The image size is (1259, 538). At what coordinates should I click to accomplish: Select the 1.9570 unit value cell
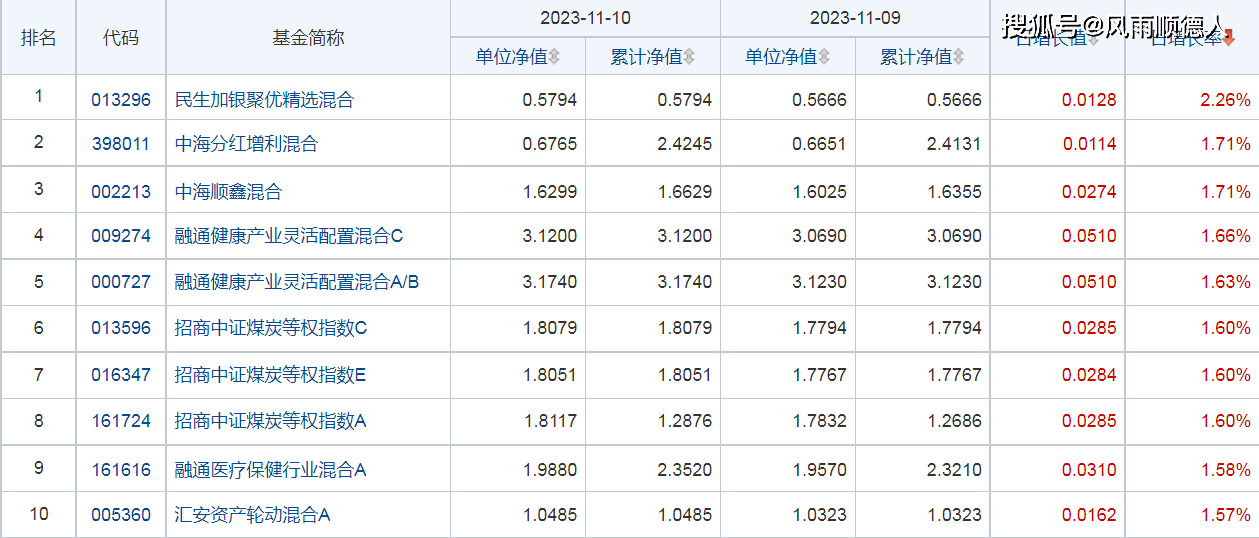(x=819, y=469)
